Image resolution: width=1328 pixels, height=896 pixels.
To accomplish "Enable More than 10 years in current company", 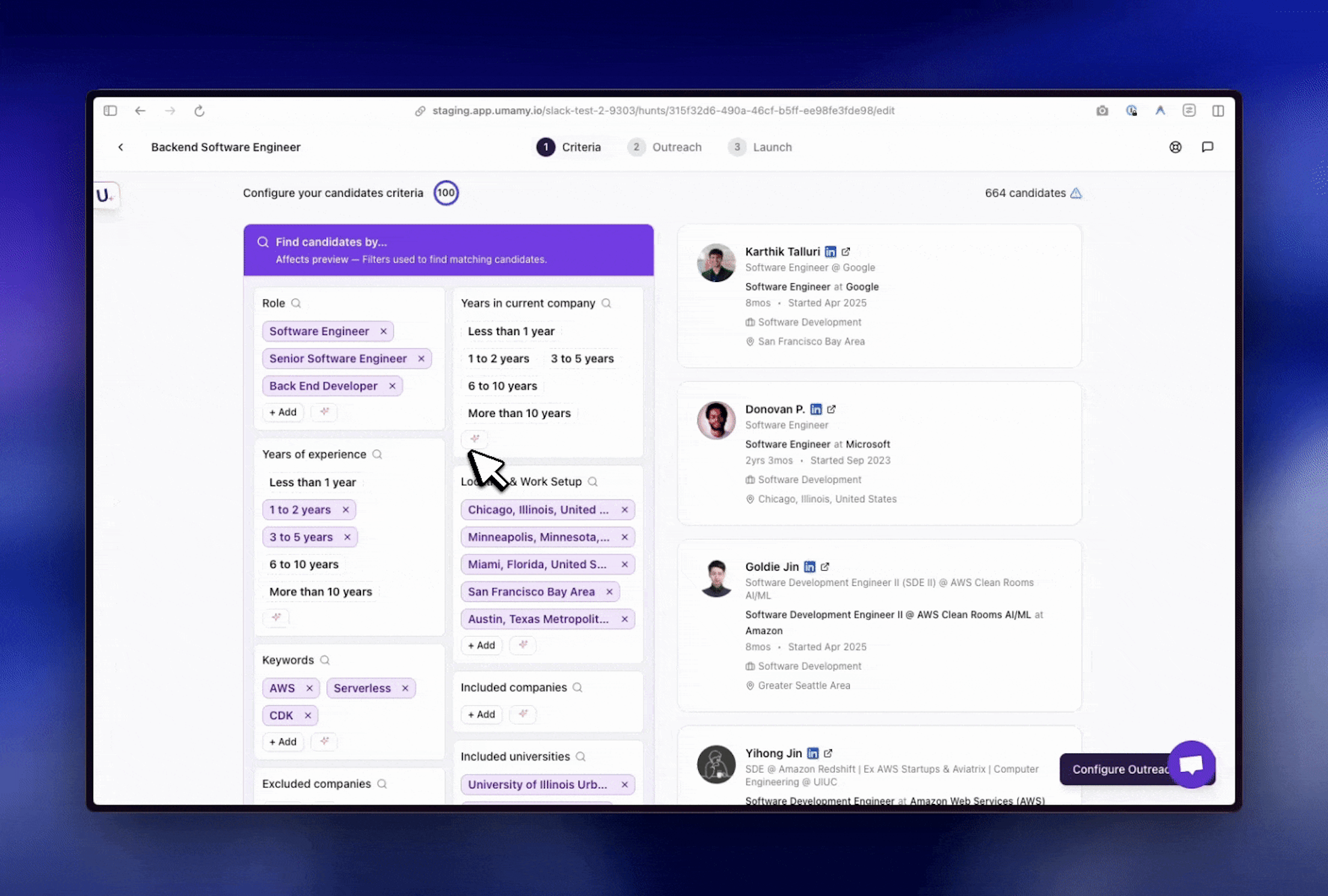I will pos(518,414).
